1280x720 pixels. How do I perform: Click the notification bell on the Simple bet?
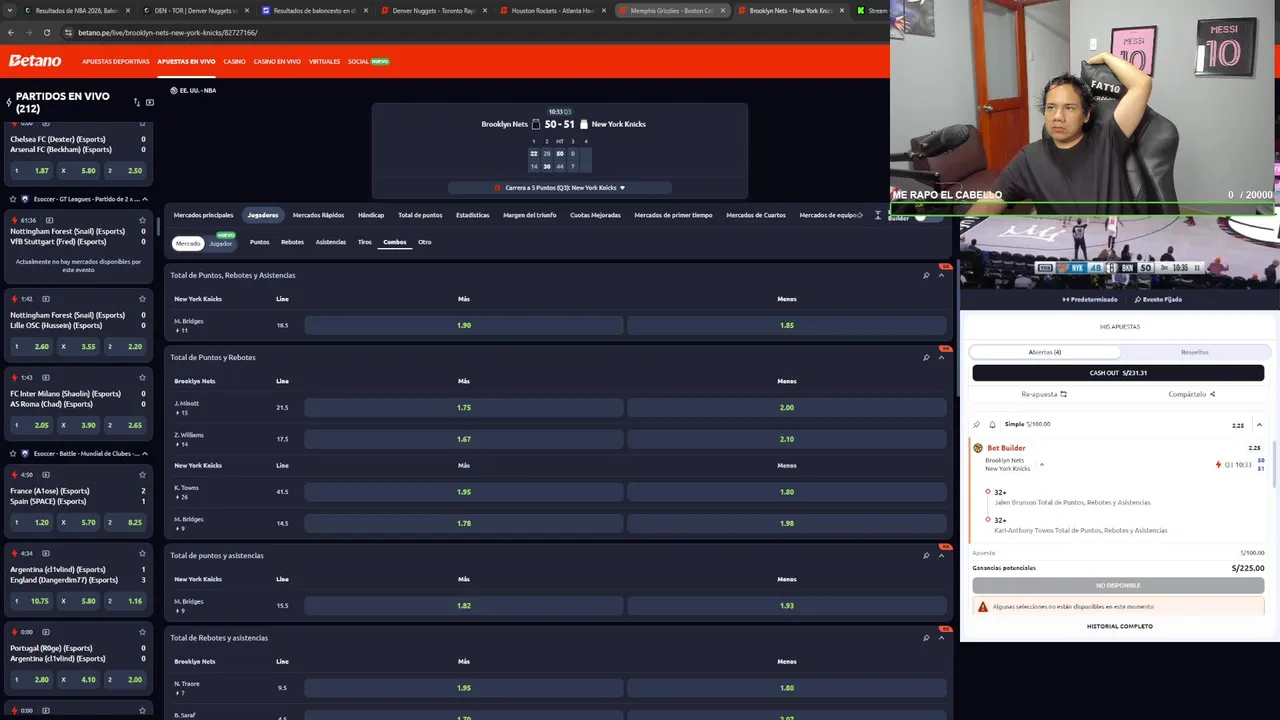(x=992, y=424)
